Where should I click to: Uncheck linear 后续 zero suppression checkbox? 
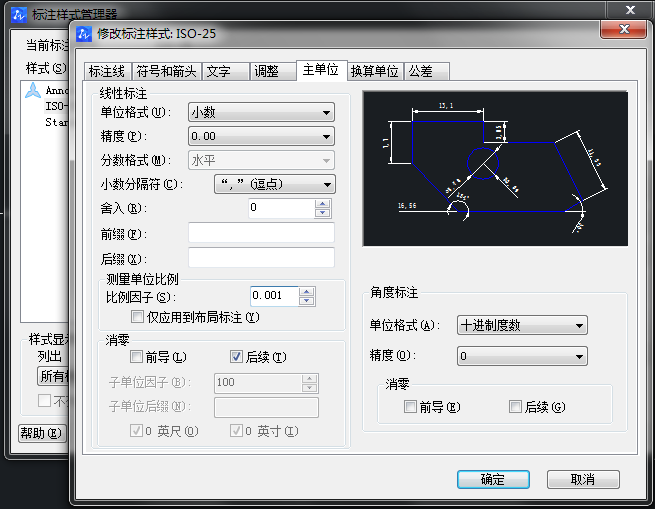coord(237,357)
